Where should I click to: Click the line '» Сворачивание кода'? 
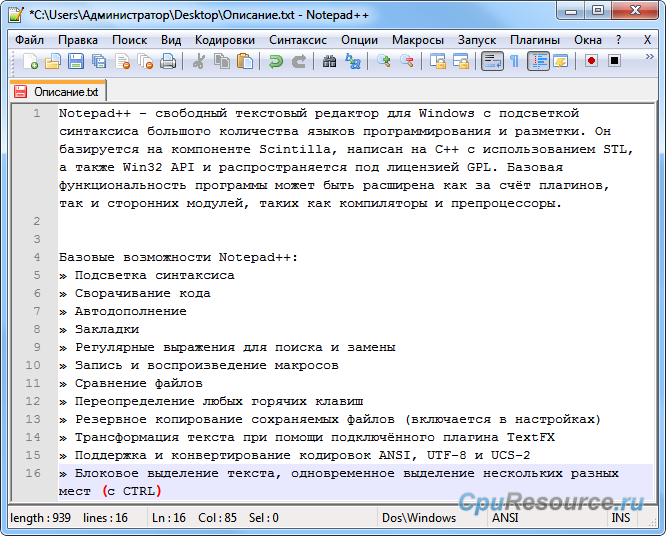pyautogui.click(x=135, y=293)
